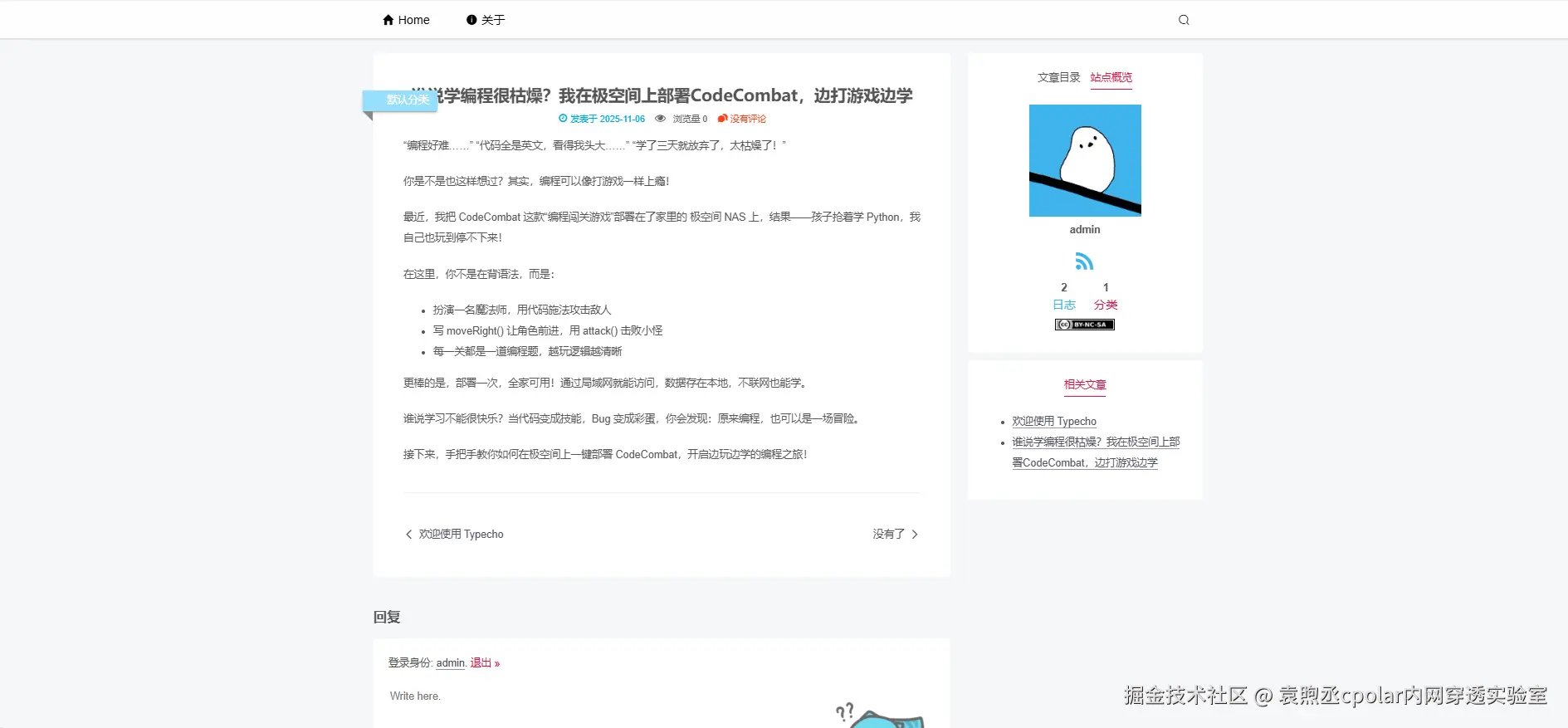Click list item 扮演一名魔法师
The width and height of the screenshot is (1568, 728).
coord(522,310)
